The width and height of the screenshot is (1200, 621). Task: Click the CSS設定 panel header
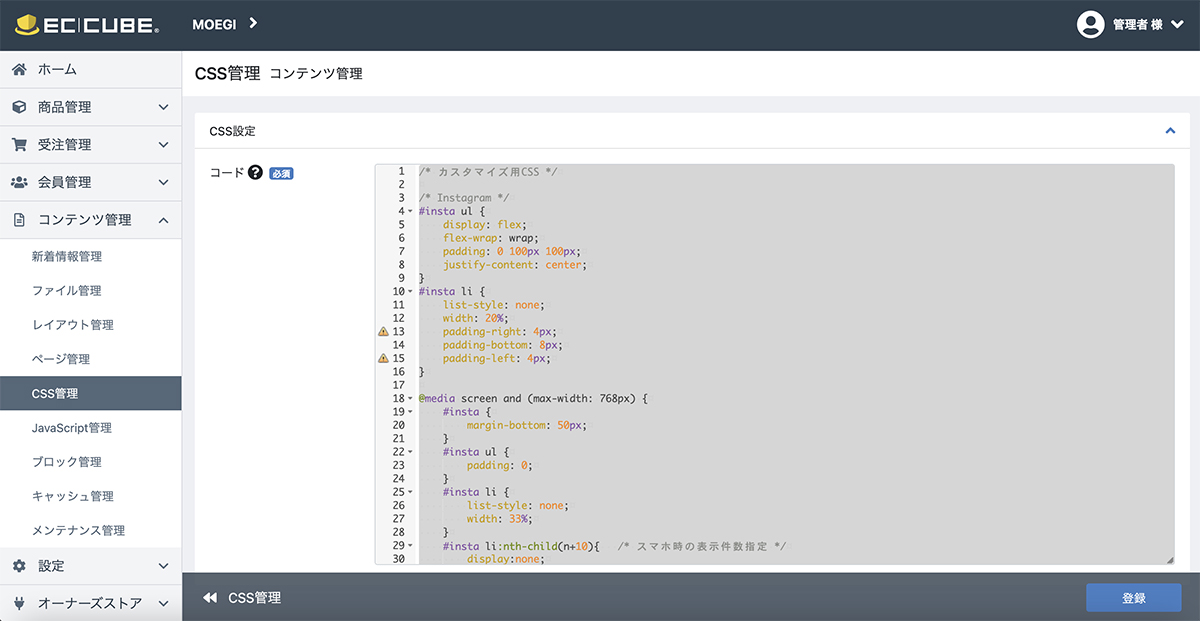[x=691, y=131]
